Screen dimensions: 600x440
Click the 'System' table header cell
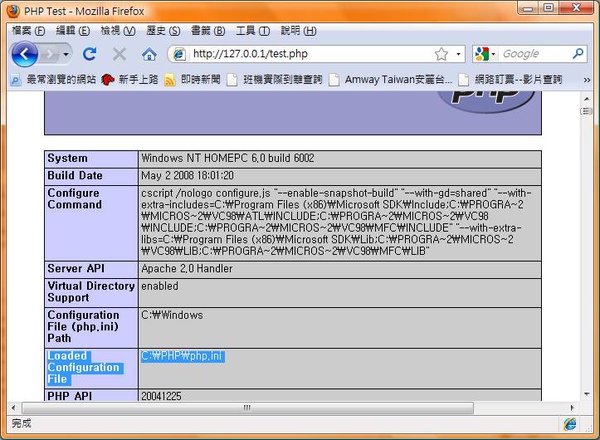pyautogui.click(x=91, y=158)
